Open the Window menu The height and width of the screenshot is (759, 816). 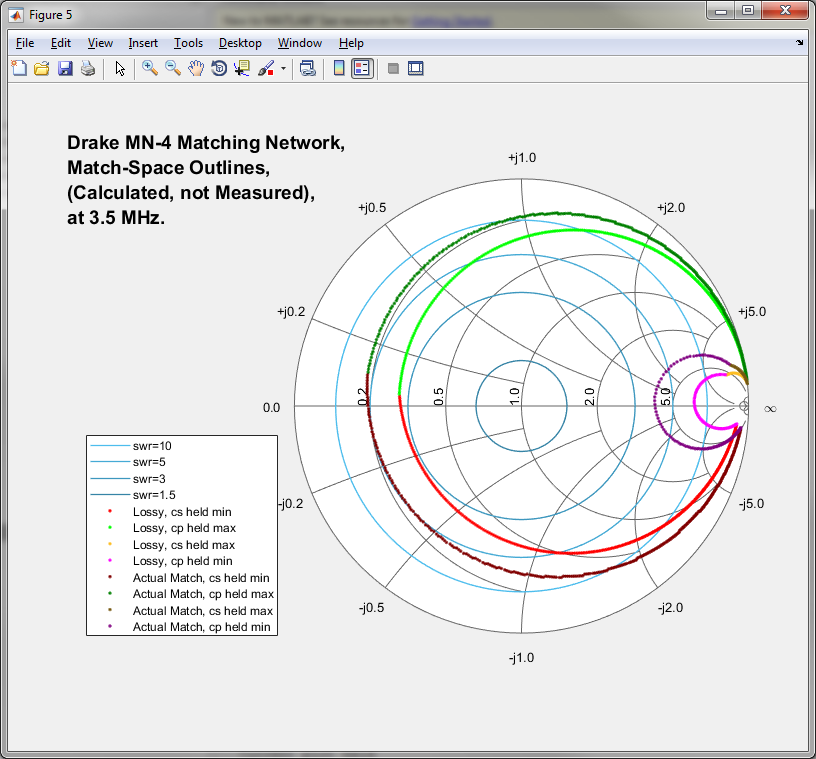[x=300, y=43]
